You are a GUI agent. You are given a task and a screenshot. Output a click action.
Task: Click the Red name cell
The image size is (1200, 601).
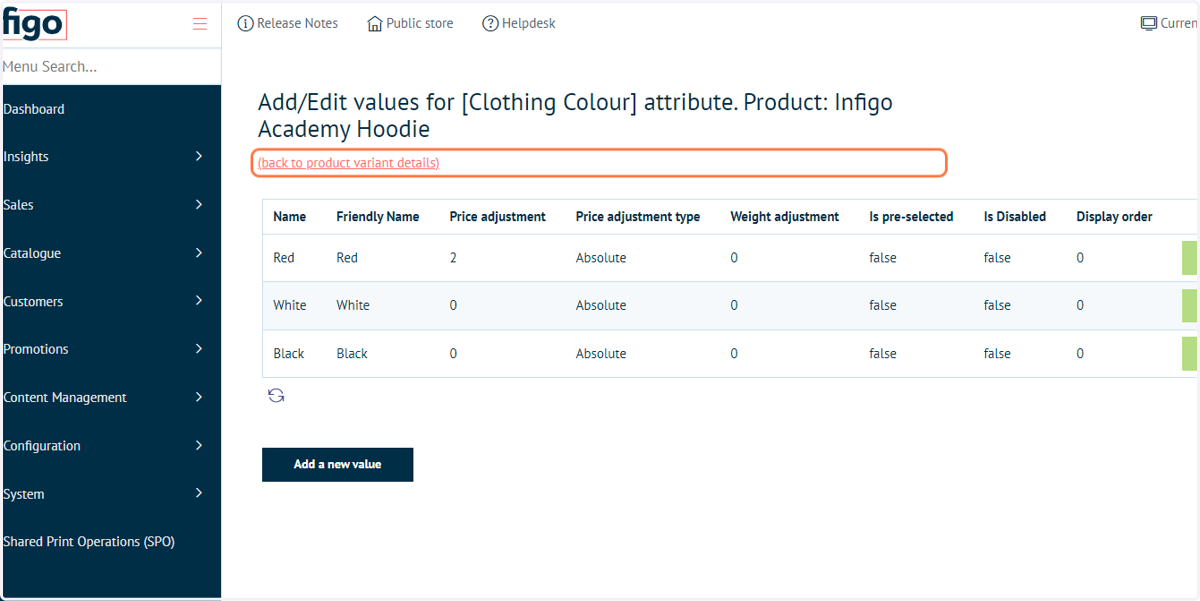pos(284,257)
